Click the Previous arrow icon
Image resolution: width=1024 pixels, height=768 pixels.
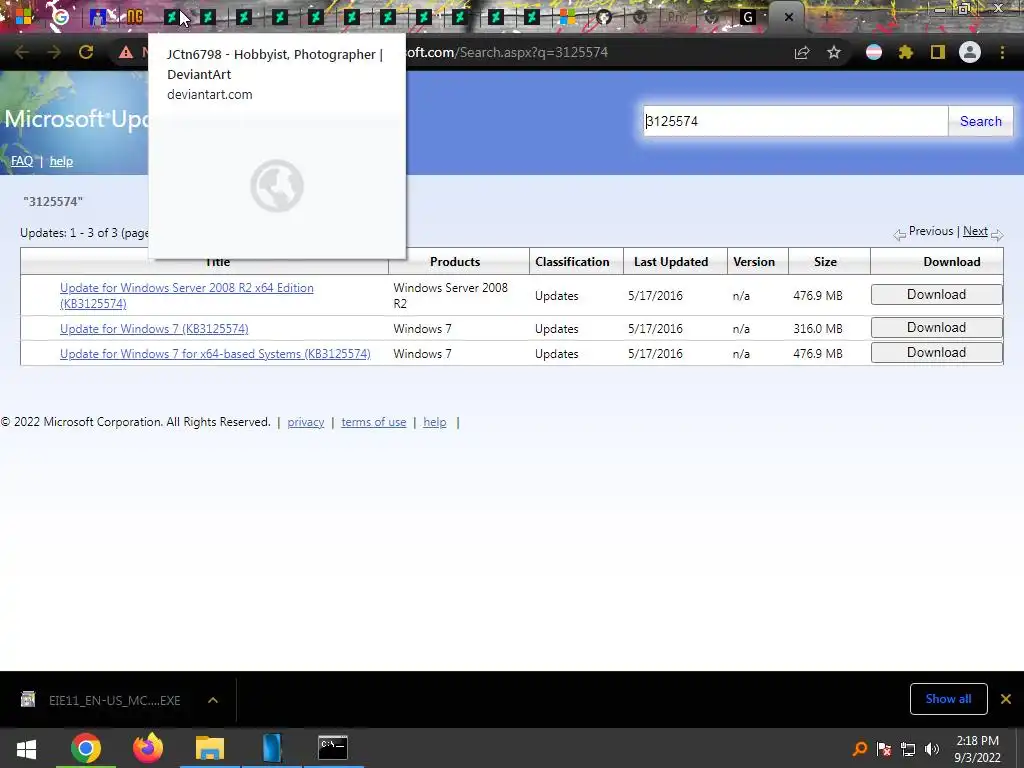coord(899,234)
